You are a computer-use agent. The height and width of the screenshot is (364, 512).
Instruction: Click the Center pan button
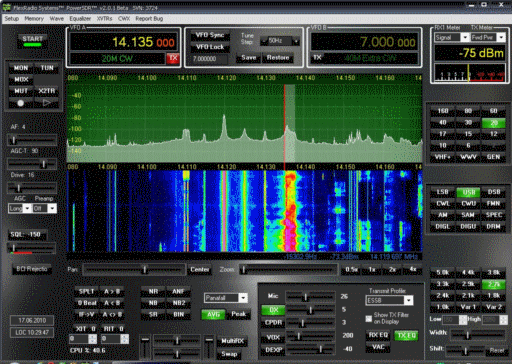[199, 269]
